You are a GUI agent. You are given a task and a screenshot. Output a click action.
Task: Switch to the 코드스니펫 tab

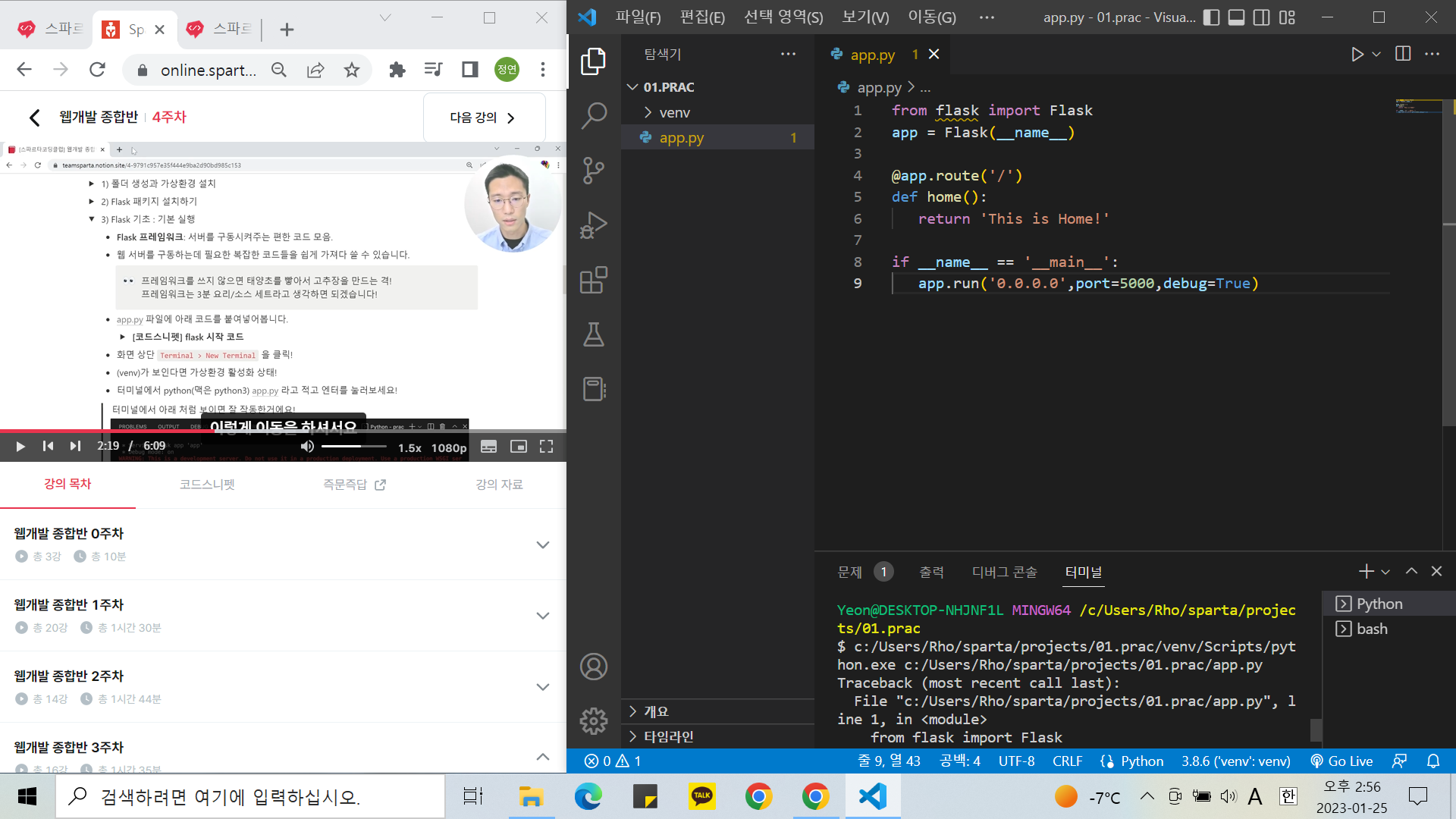coord(207,485)
